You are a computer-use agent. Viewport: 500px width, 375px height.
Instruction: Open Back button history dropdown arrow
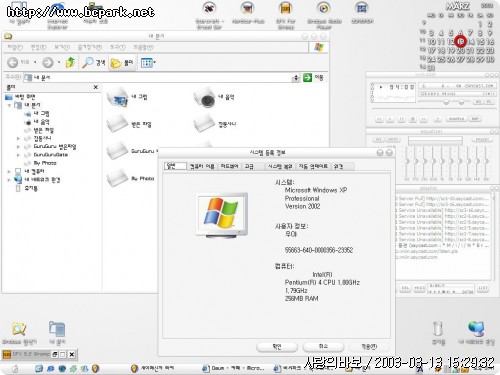pyautogui.click(x=35, y=62)
